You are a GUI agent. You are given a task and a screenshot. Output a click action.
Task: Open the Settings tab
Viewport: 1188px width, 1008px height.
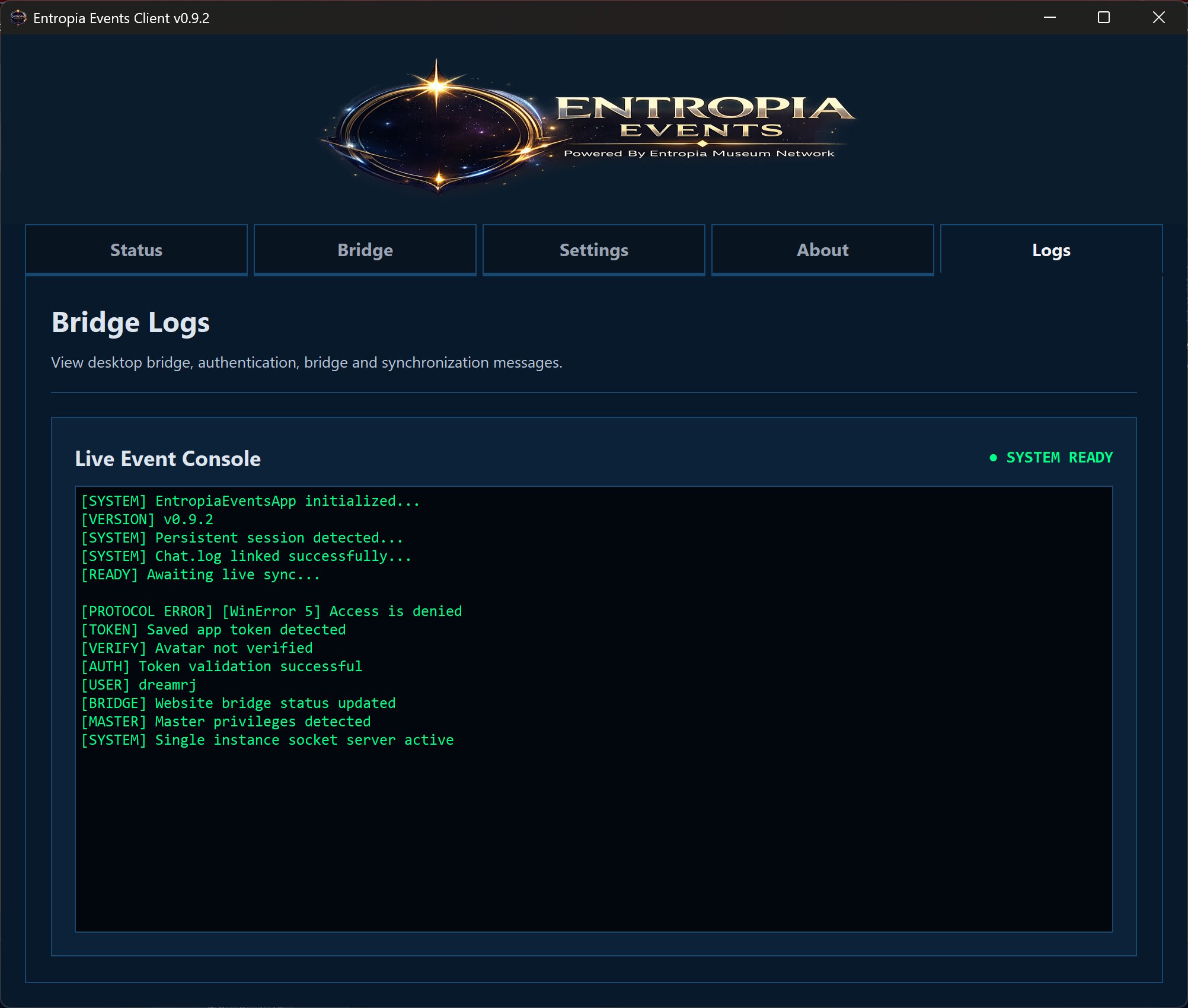[x=594, y=250]
